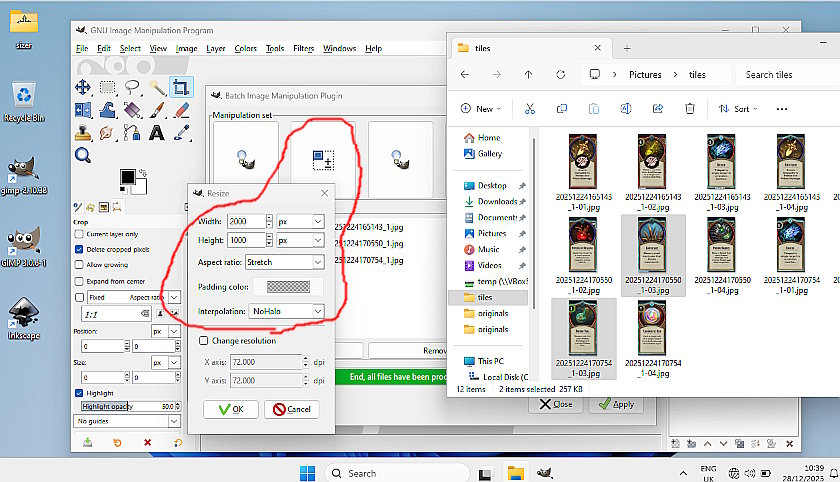Select the Crop tool in toolbox

(x=181, y=87)
